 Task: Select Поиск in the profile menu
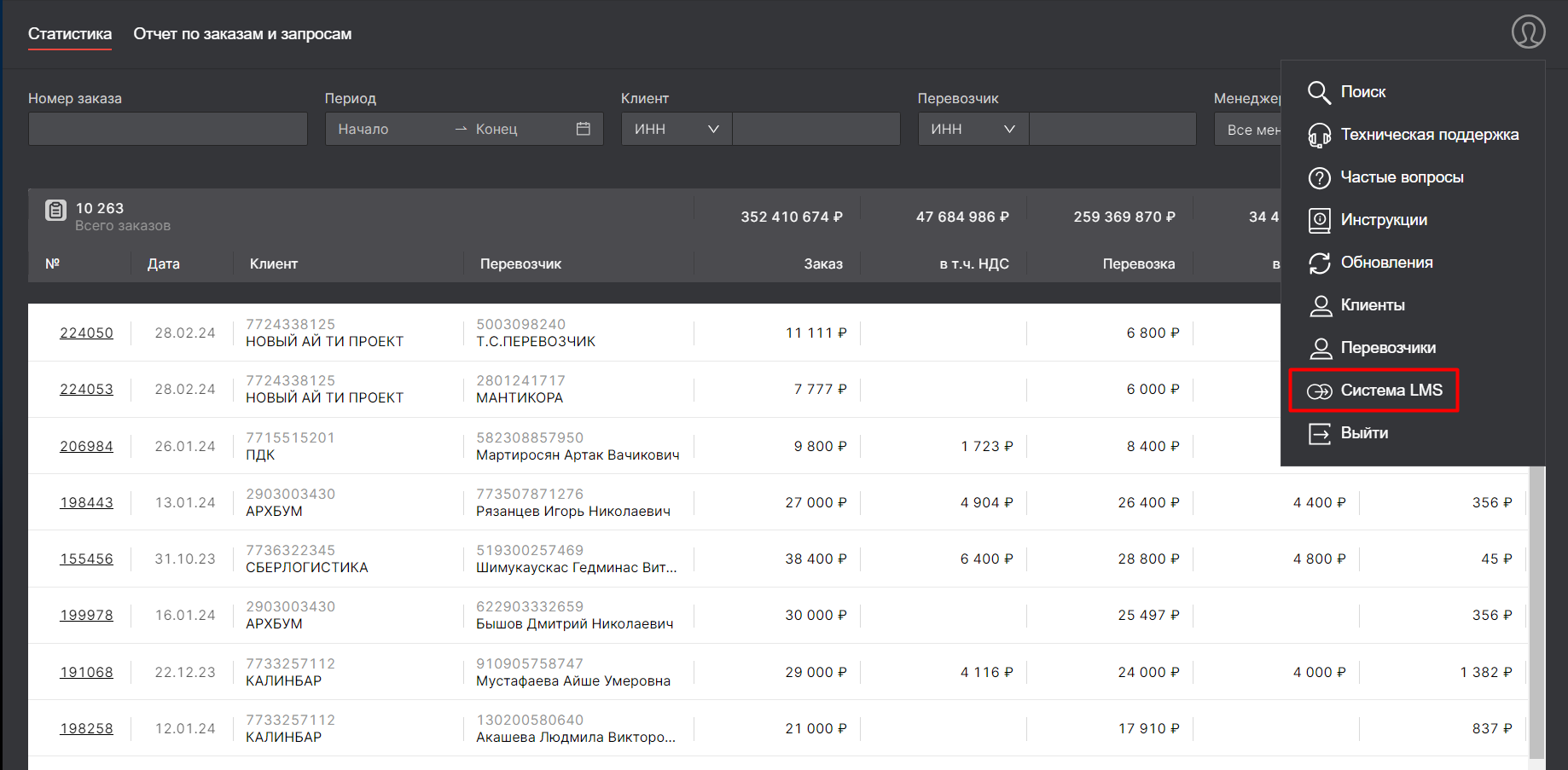[1362, 92]
